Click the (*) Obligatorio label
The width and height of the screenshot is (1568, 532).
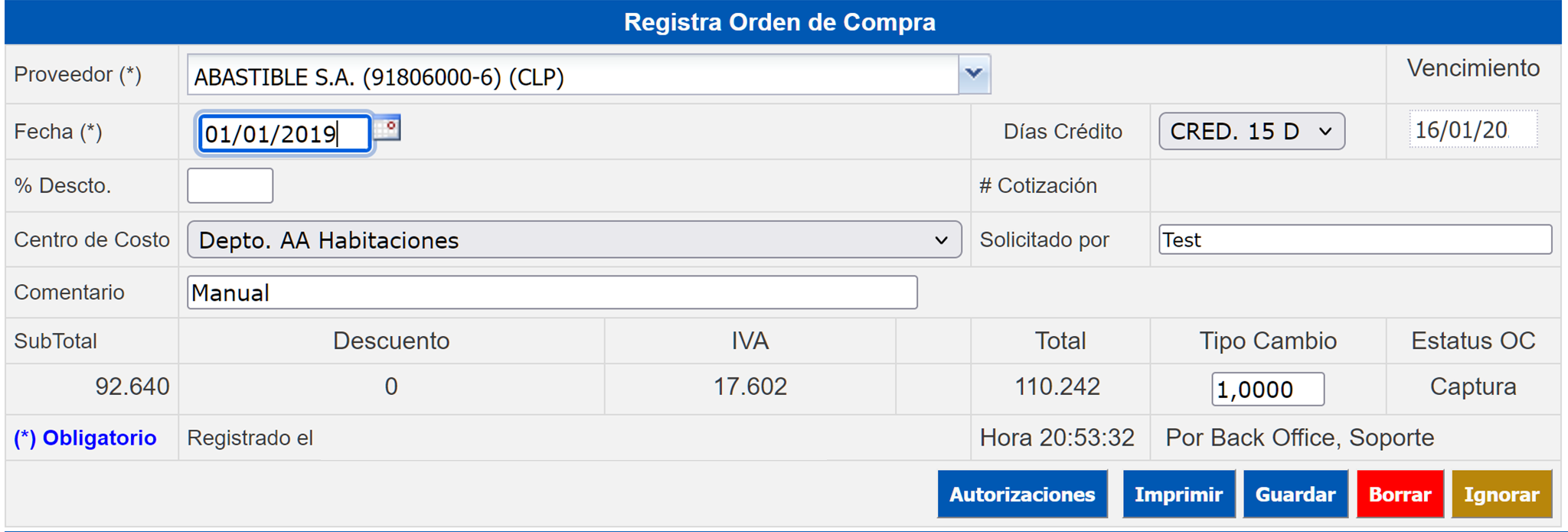coord(85,438)
